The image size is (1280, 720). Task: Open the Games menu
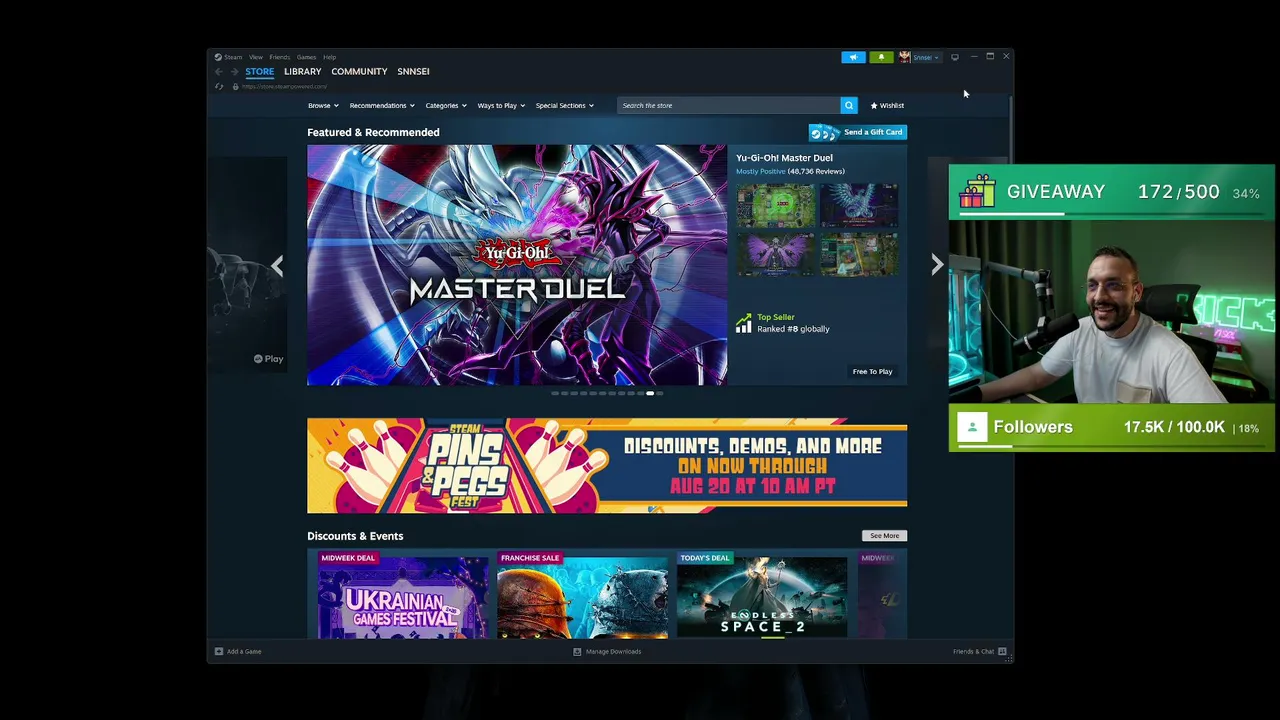[x=306, y=57]
